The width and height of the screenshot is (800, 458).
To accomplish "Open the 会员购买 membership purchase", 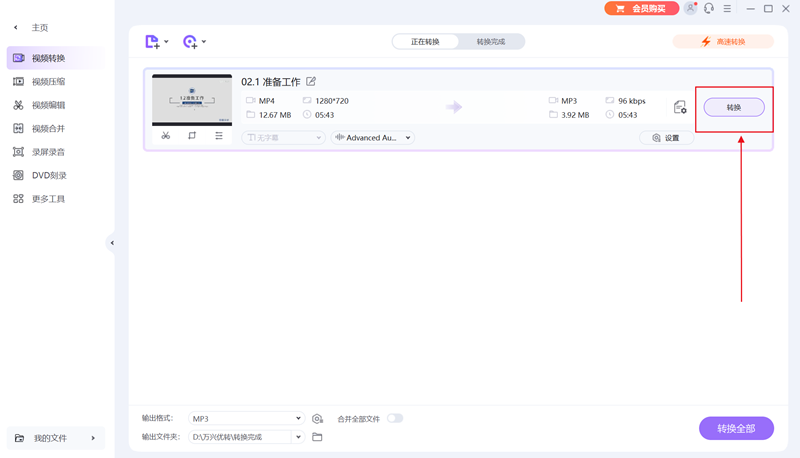I will pos(641,9).
